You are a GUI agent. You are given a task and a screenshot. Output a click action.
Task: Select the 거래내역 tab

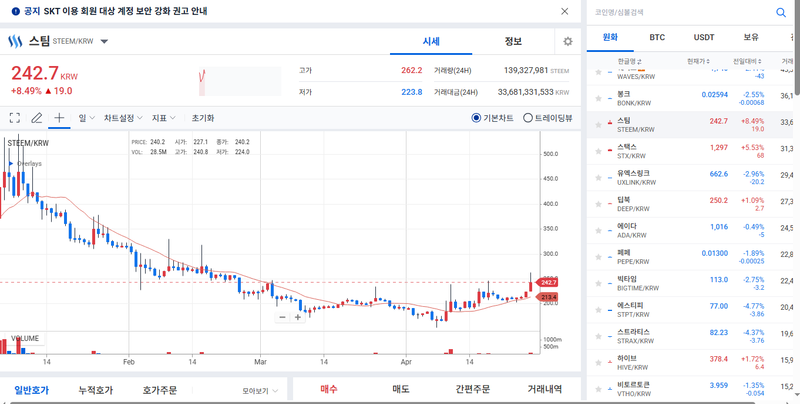point(544,389)
